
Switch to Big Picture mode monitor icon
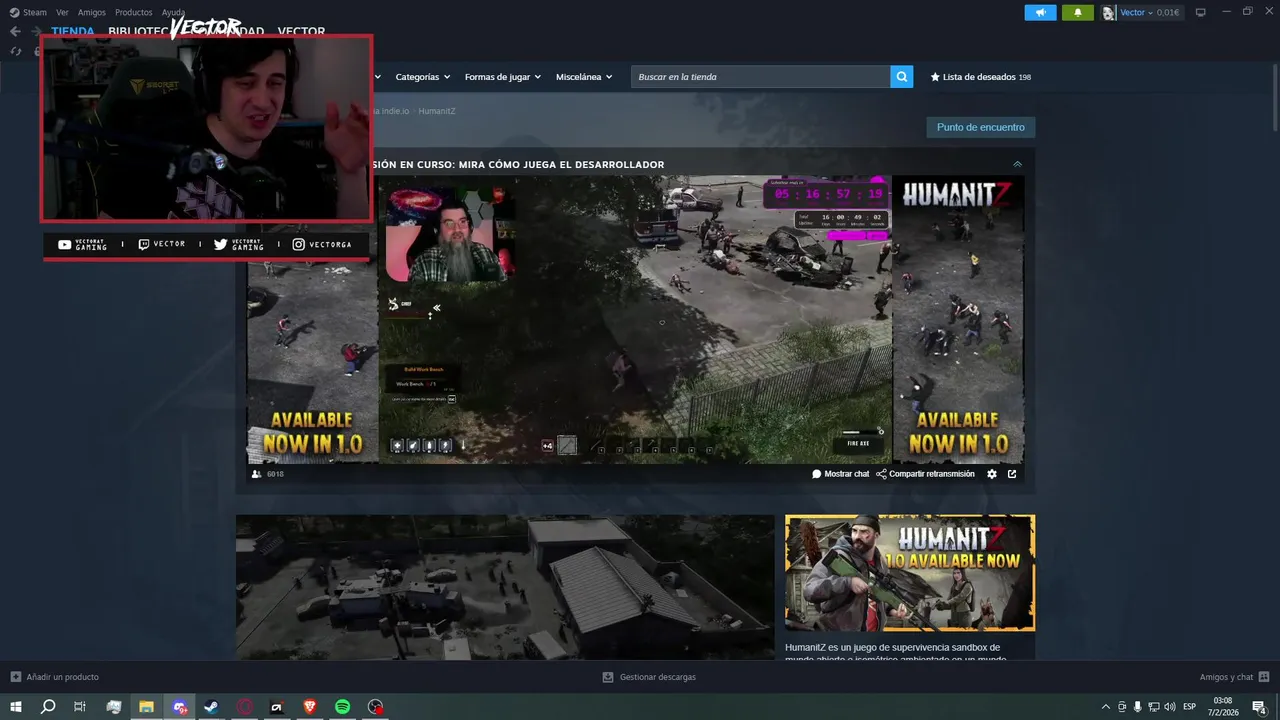(1201, 13)
